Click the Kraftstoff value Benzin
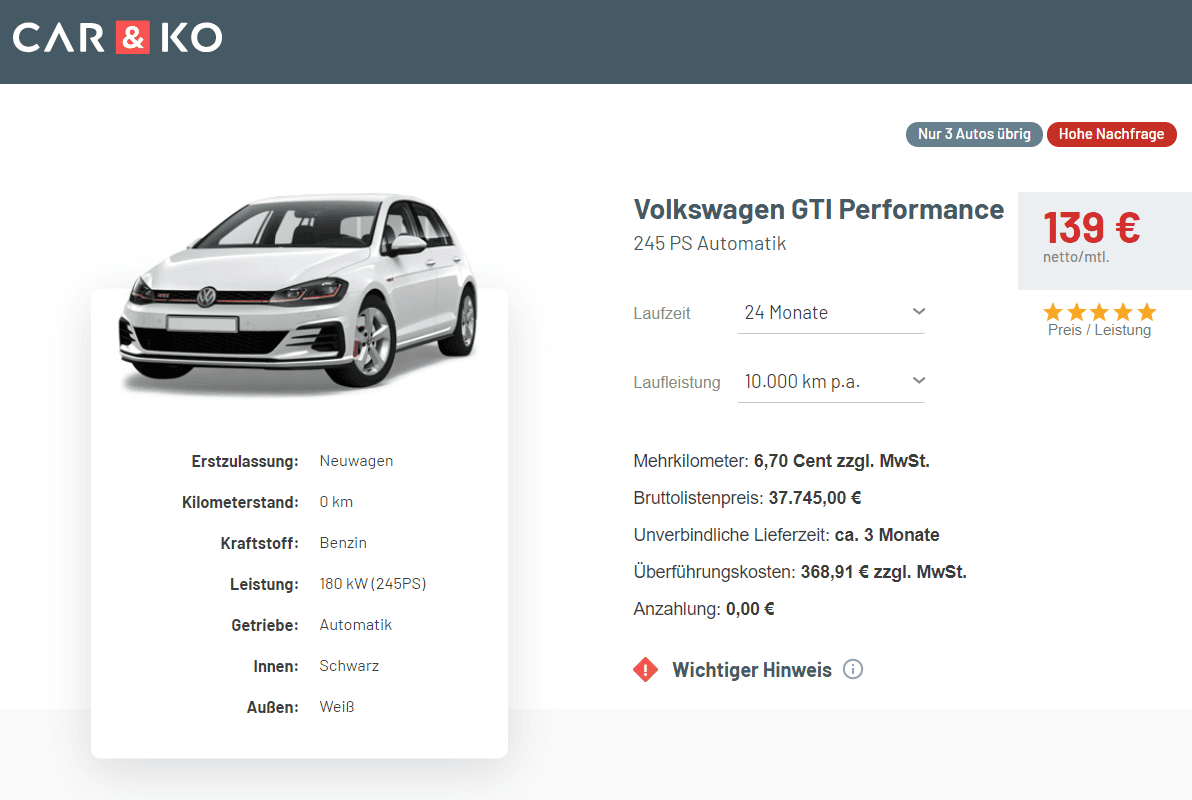Viewport: 1192px width, 800px height. pyautogui.click(x=343, y=543)
